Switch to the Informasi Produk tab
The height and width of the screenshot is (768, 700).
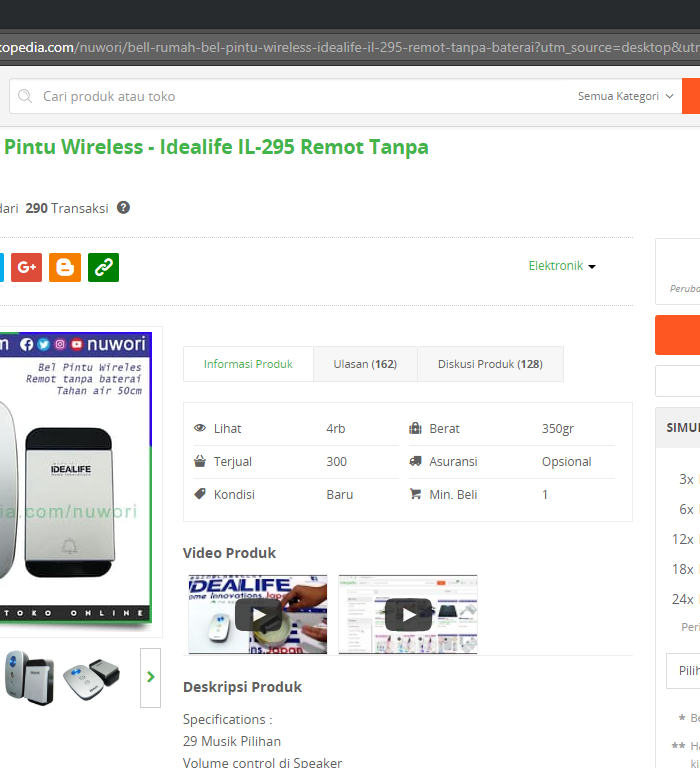(x=248, y=364)
